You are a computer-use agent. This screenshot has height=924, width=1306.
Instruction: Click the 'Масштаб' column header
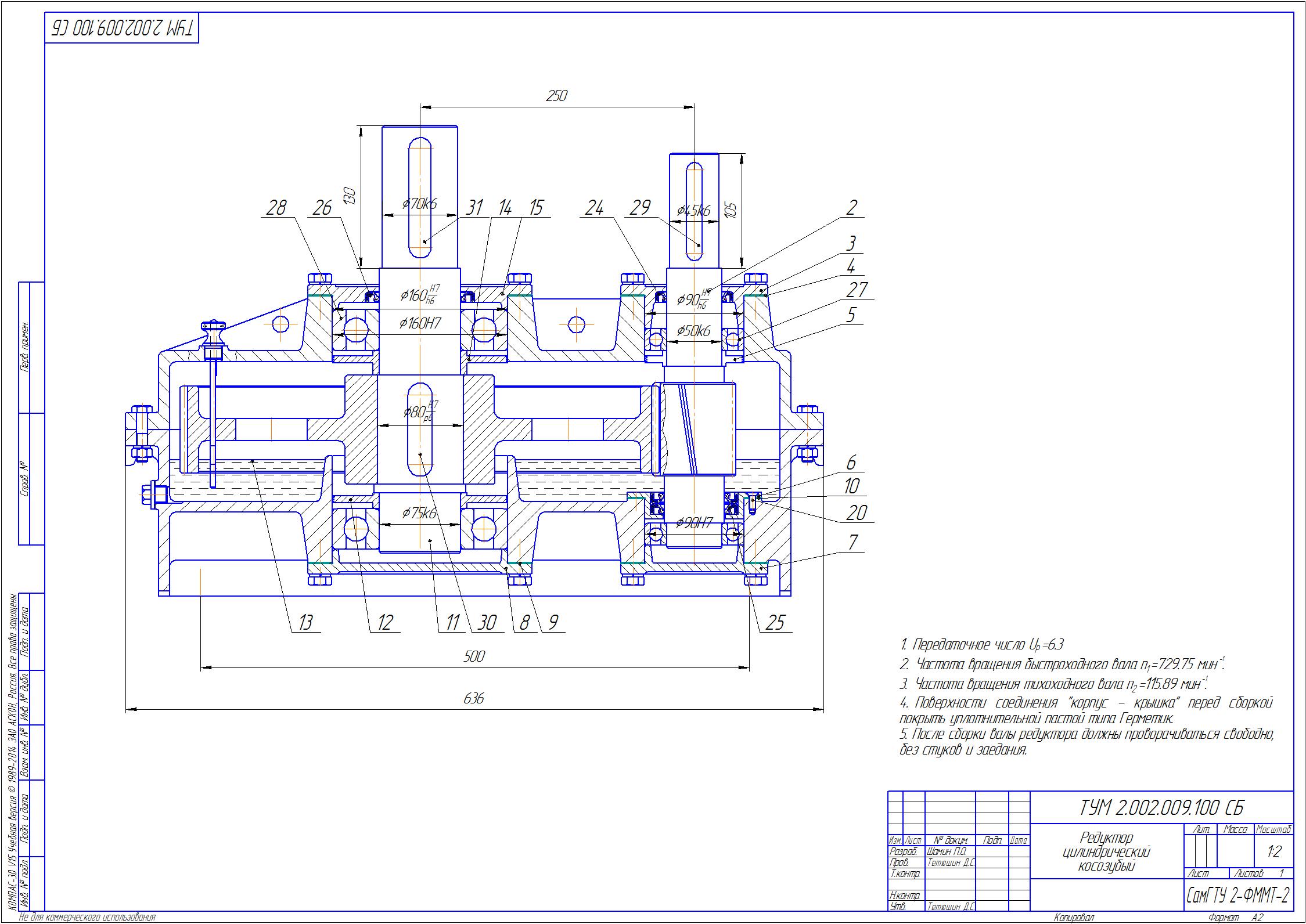coord(1273,829)
